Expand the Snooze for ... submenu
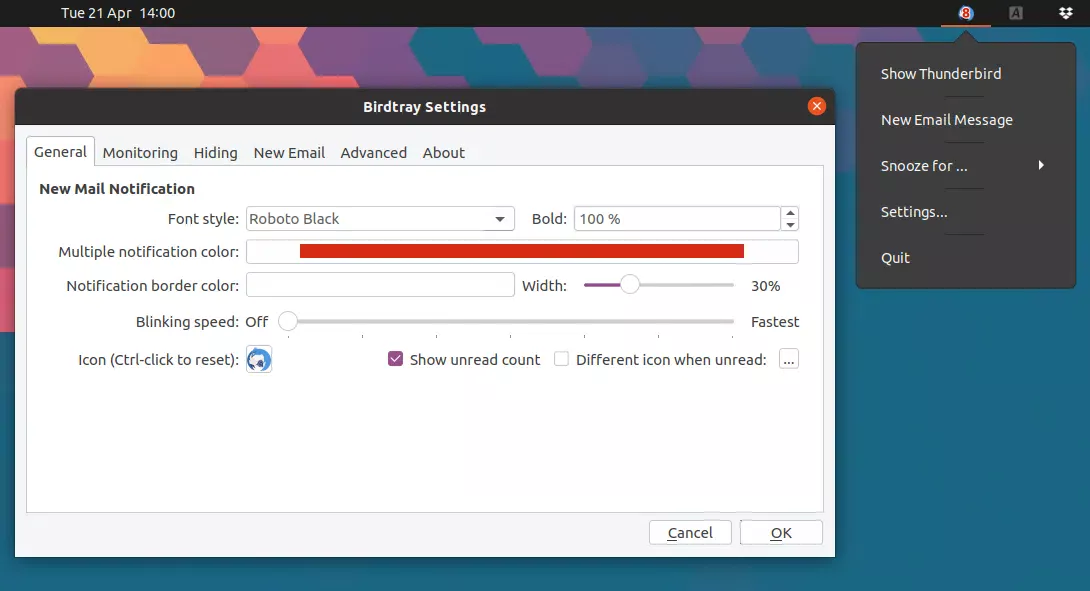This screenshot has width=1090, height=591. [966, 165]
